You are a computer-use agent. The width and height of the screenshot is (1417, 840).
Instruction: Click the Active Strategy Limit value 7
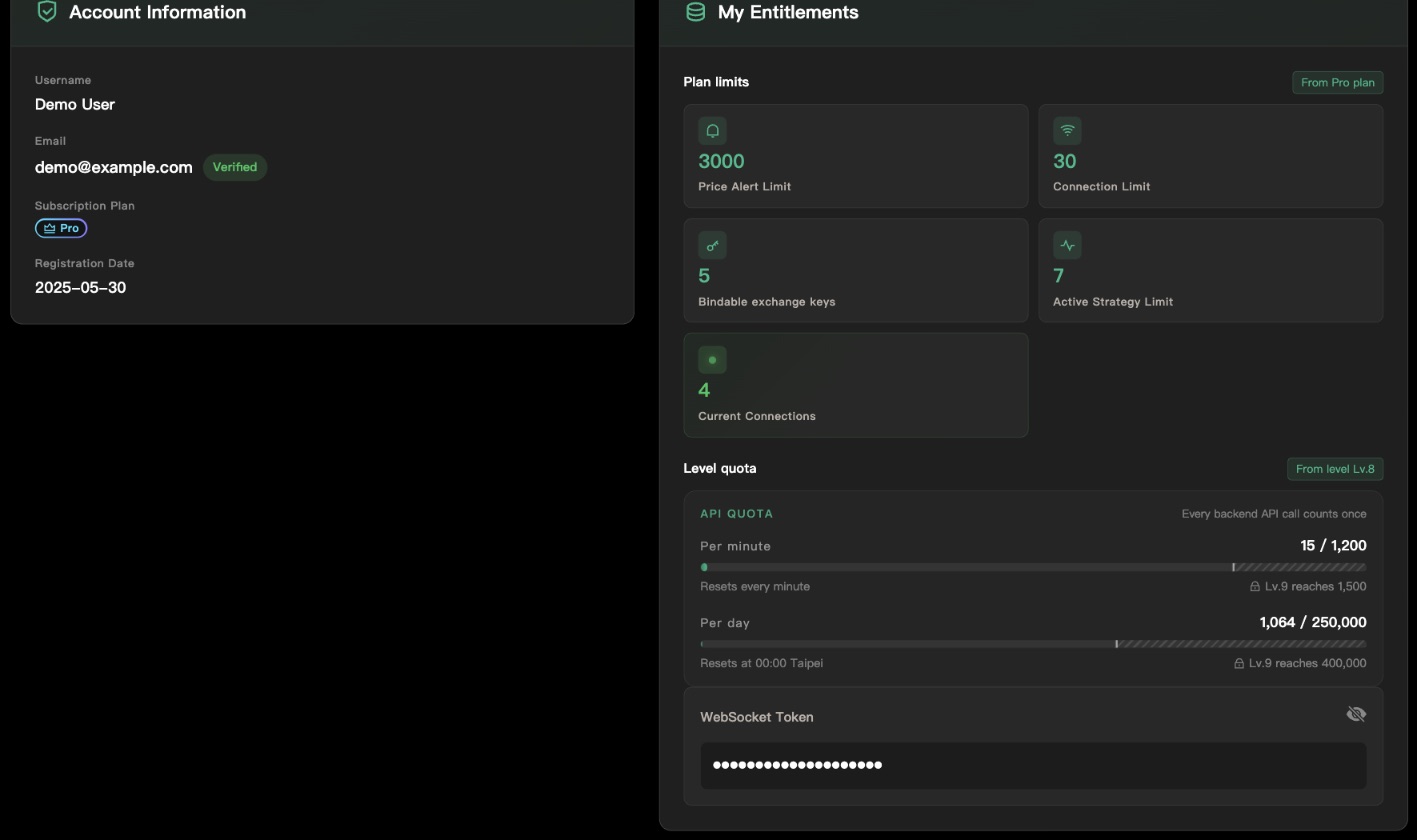pos(1058,276)
